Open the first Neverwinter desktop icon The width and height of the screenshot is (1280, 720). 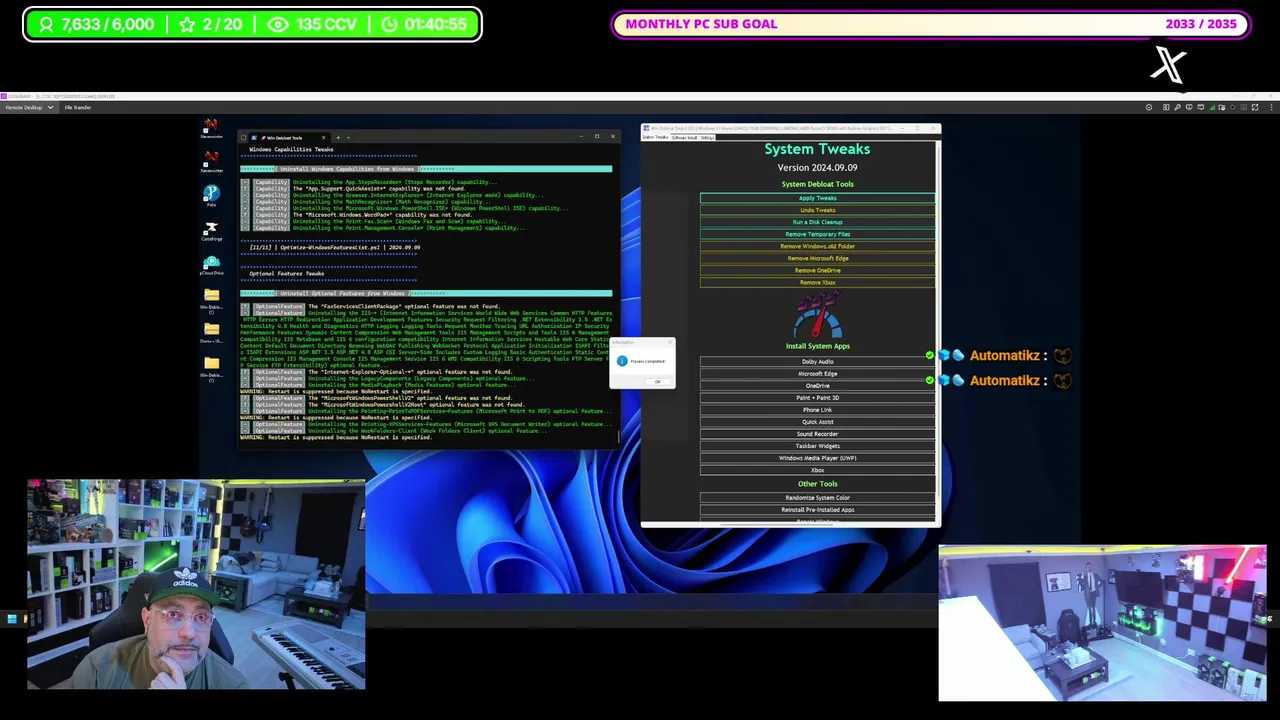pos(210,129)
